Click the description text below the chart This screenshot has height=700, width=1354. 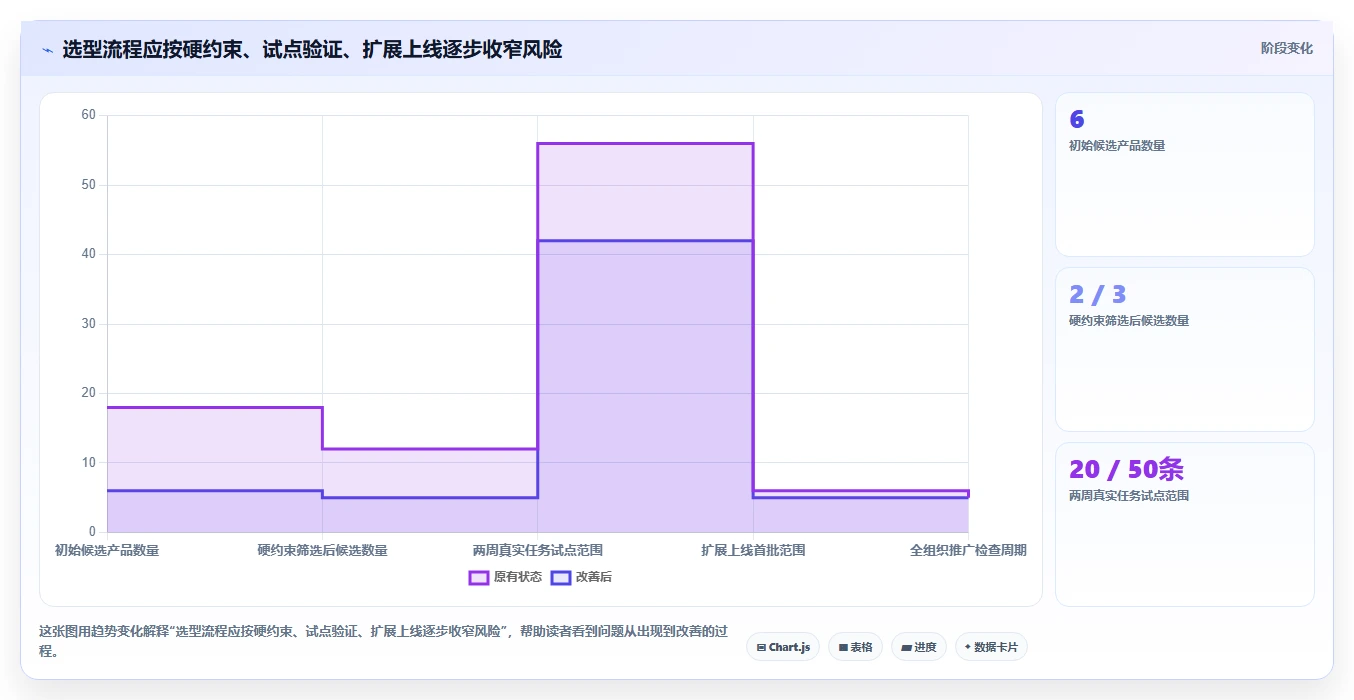(383, 641)
